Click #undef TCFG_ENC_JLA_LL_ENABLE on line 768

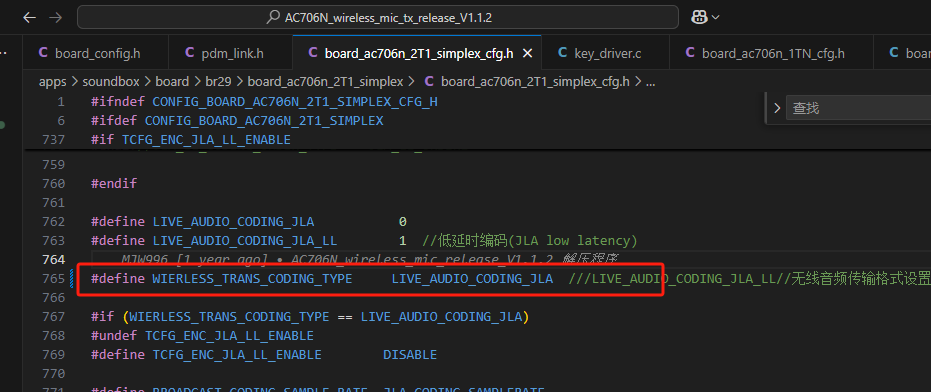pyautogui.click(x=202, y=336)
